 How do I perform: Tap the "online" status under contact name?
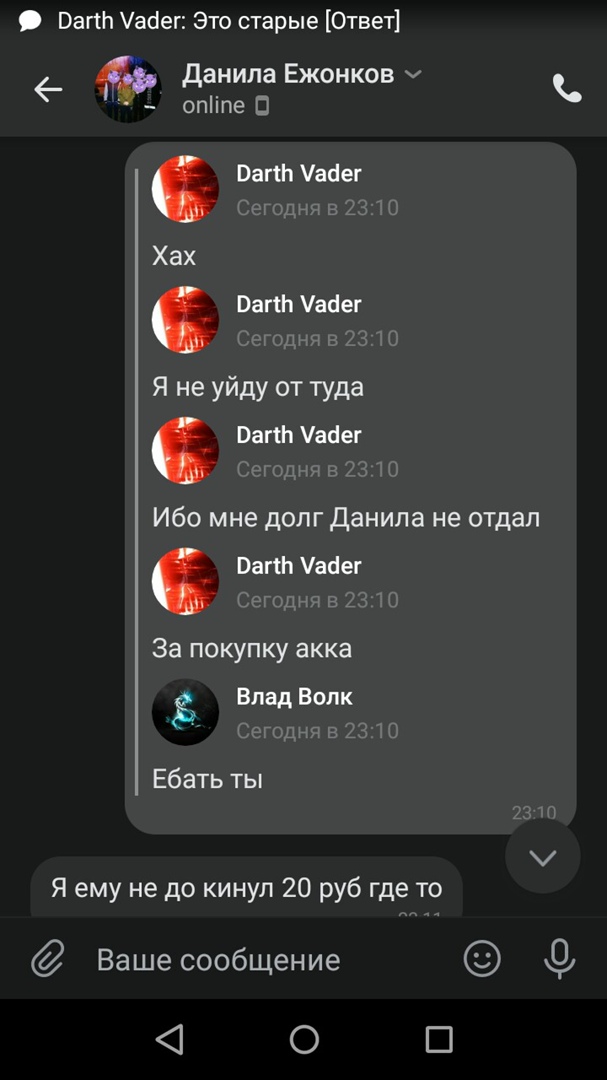[213, 105]
